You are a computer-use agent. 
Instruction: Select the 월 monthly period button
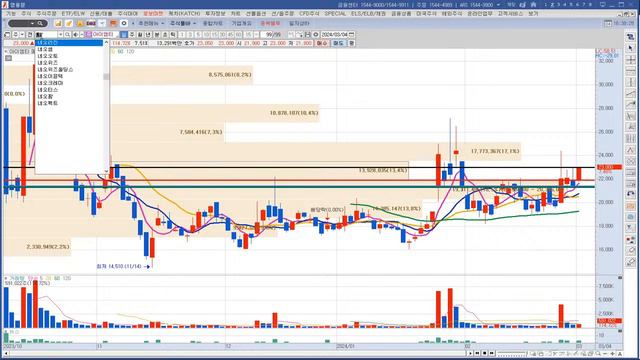click(x=140, y=35)
